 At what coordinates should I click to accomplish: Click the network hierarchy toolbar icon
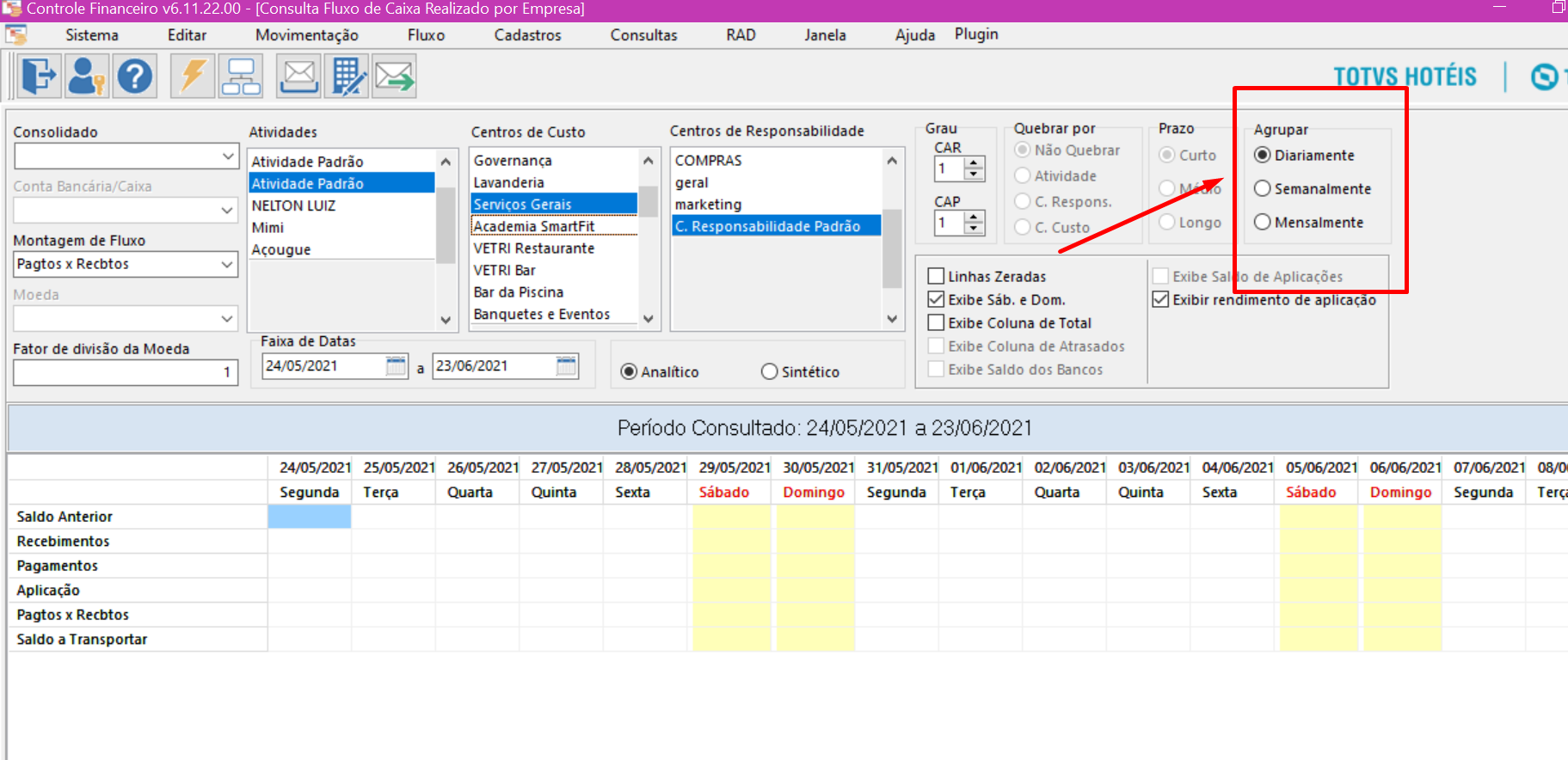click(241, 77)
